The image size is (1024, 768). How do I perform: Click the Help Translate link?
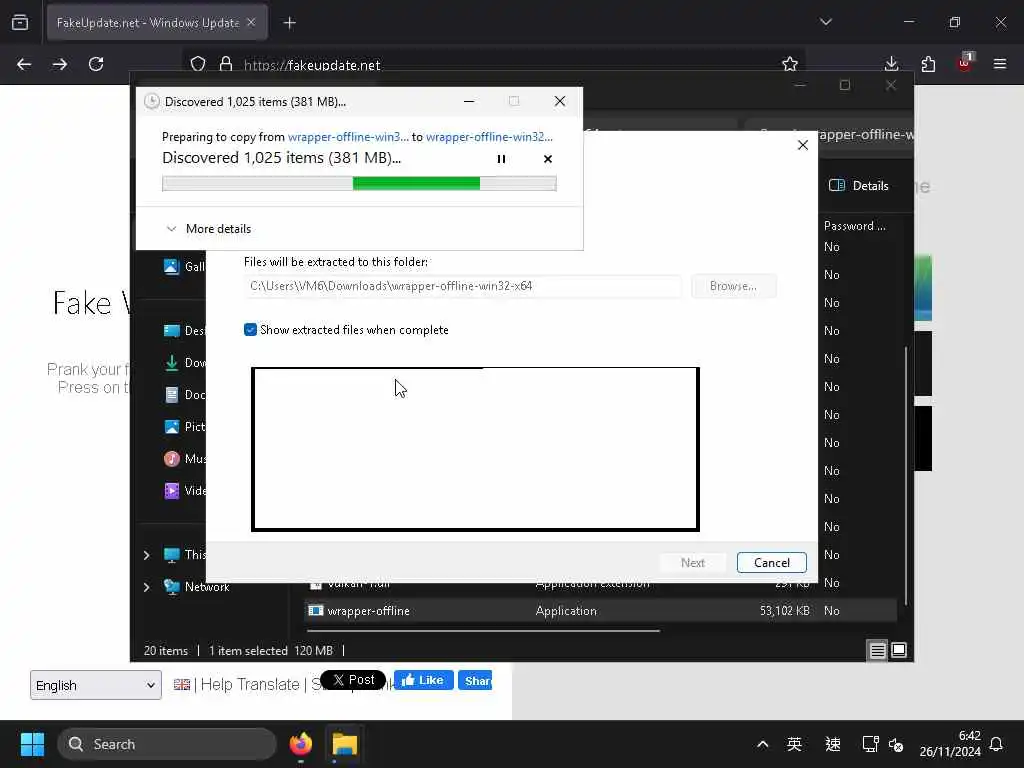coord(249,684)
